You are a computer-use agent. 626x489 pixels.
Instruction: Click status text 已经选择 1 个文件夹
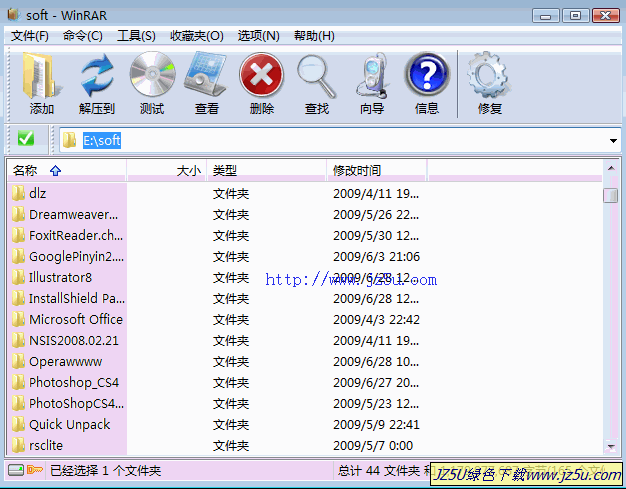click(x=105, y=470)
